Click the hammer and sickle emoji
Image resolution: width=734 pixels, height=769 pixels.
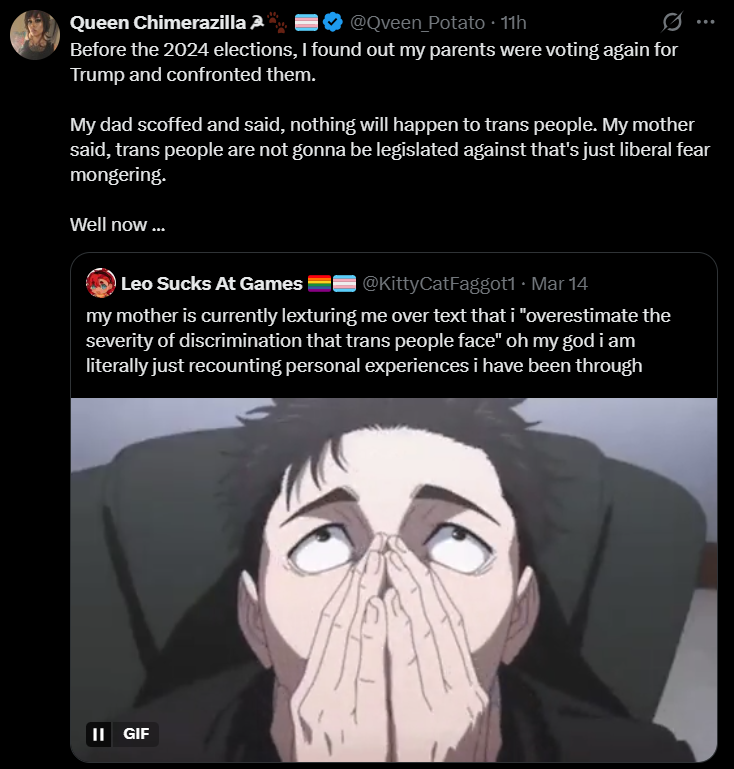coord(256,22)
